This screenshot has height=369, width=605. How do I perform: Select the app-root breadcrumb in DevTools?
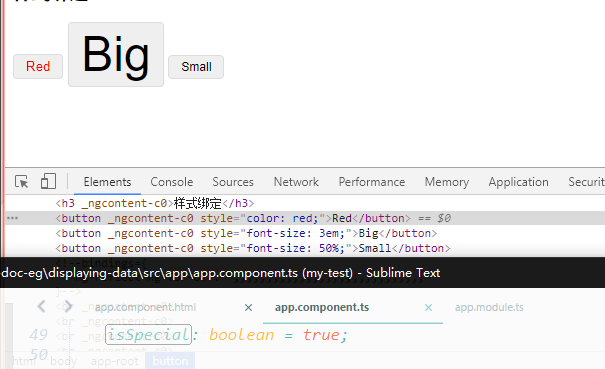[115, 361]
